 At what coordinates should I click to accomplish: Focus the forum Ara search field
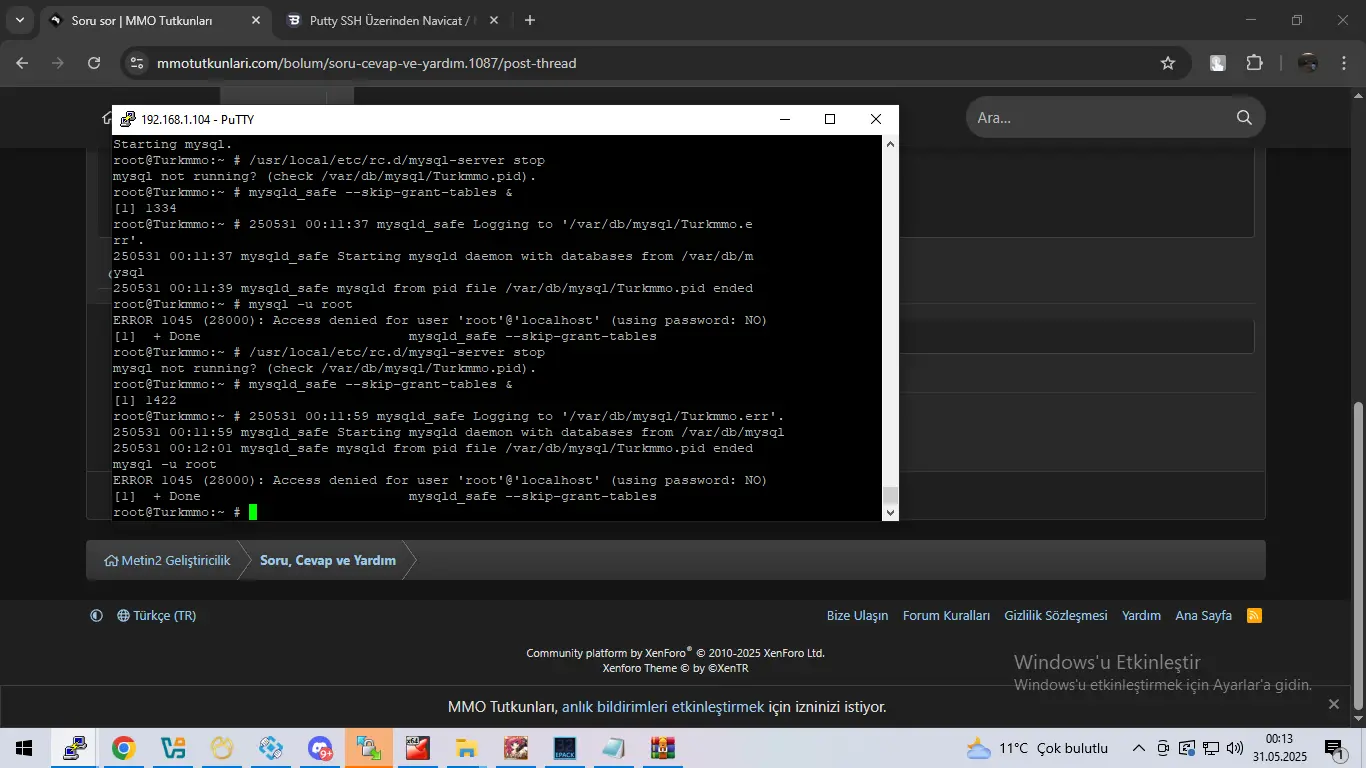coord(1098,118)
